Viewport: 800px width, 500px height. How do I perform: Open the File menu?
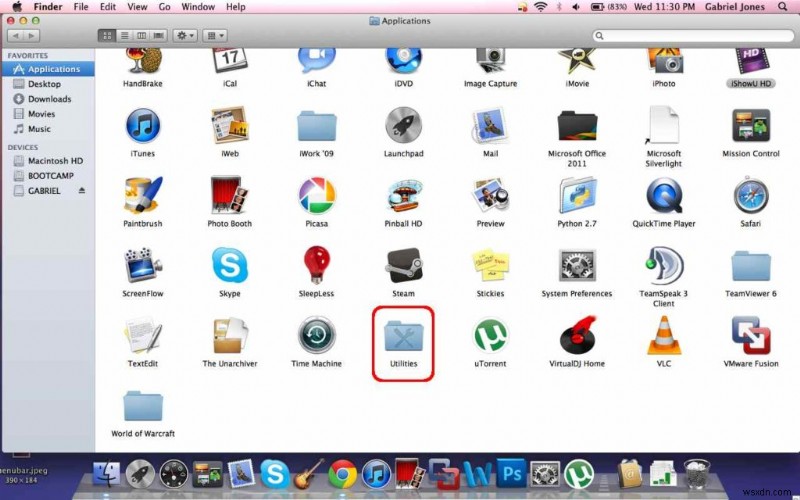81,7
